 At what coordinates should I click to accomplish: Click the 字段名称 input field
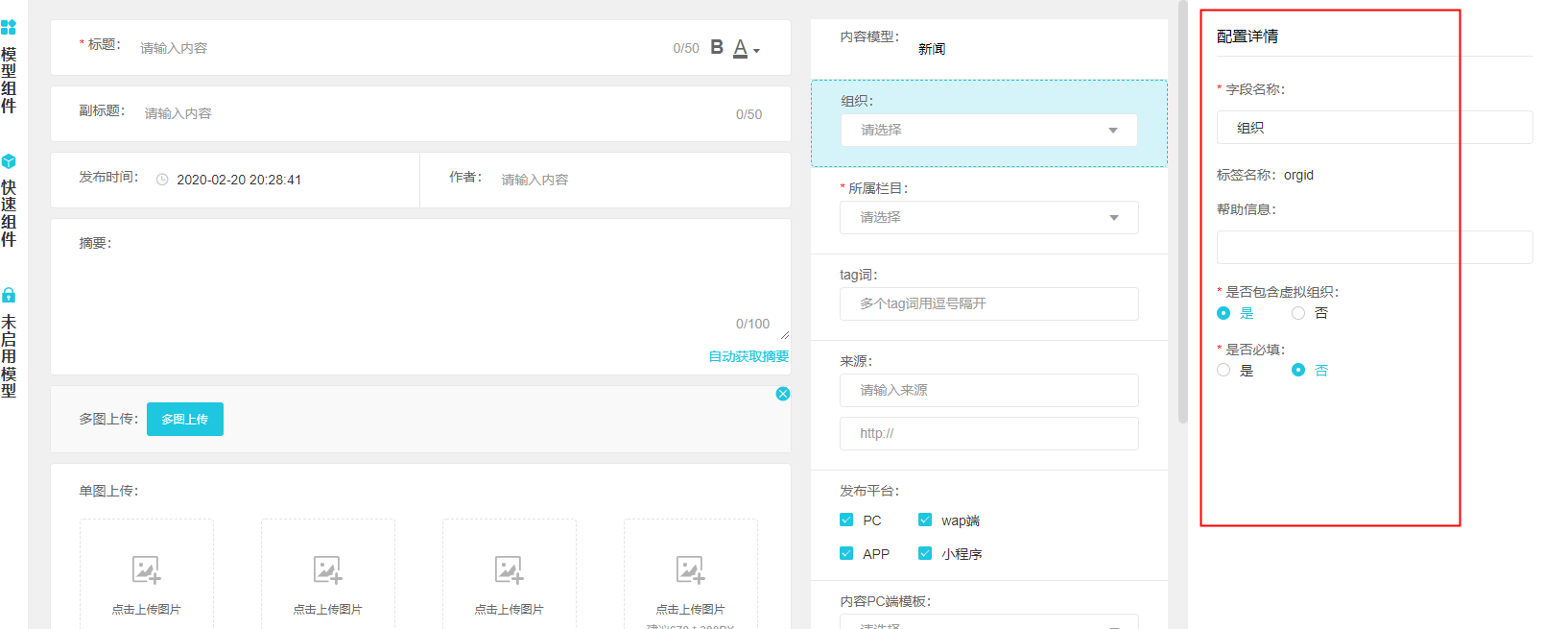(1374, 128)
